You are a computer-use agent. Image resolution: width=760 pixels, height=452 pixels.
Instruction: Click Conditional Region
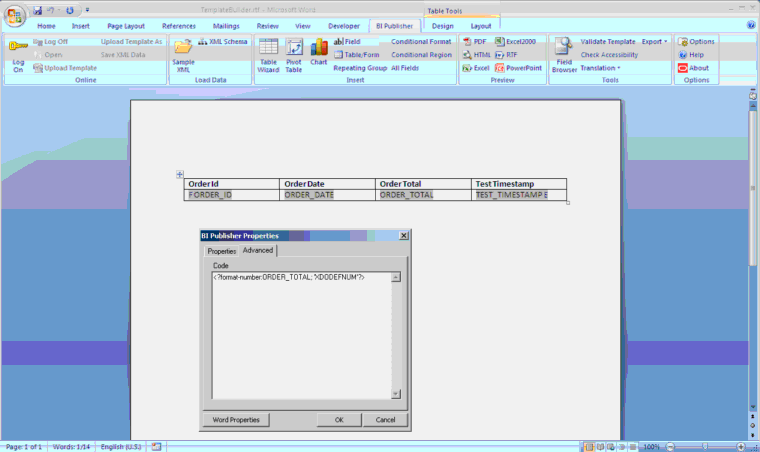click(421, 55)
